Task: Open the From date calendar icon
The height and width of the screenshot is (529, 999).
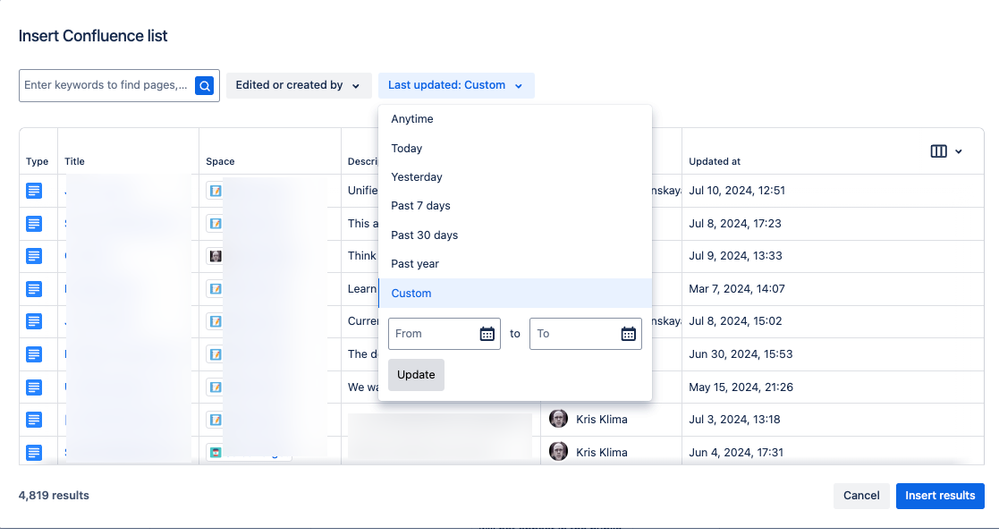Action: (487, 333)
